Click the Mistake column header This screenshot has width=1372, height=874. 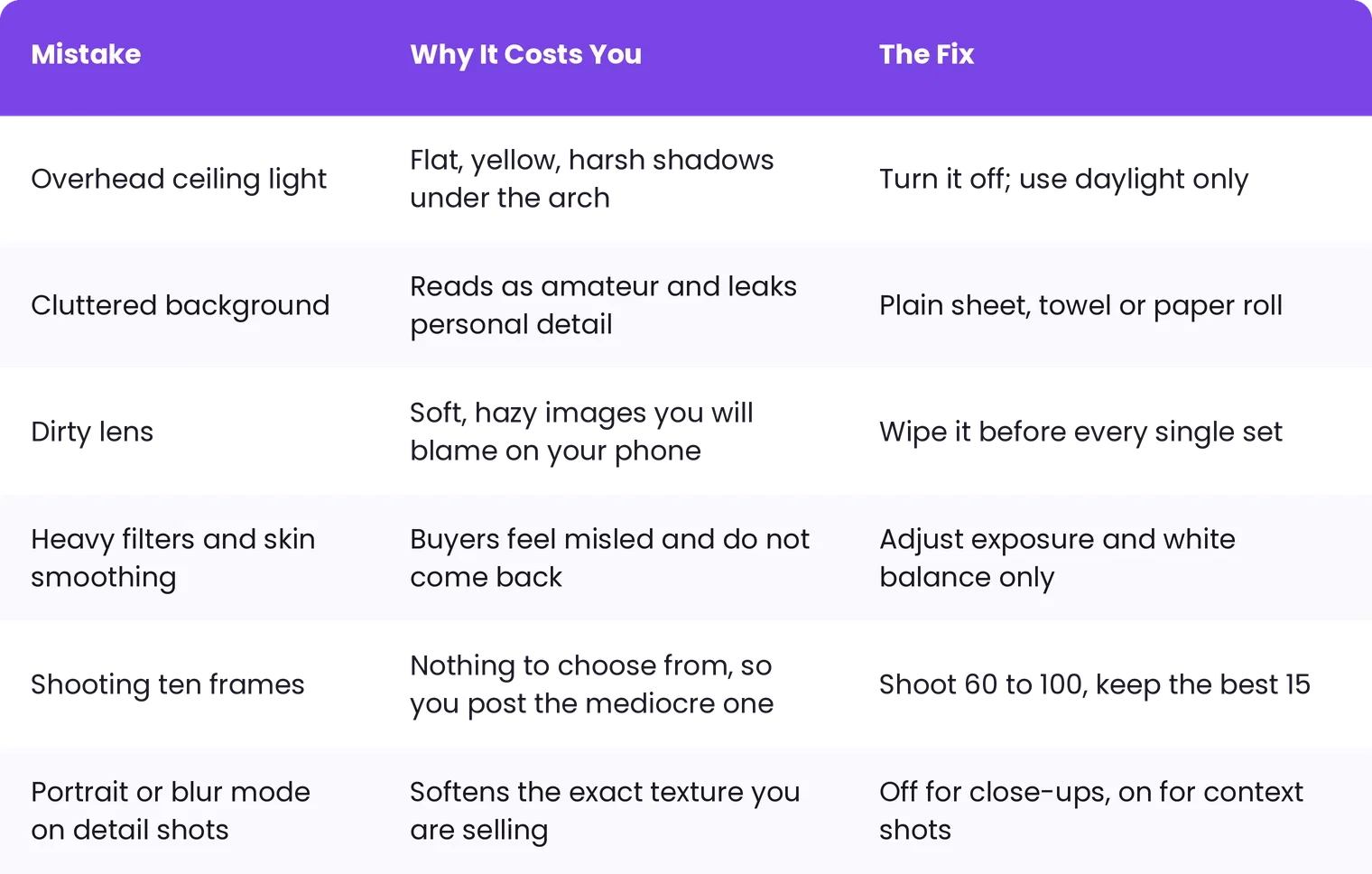click(x=86, y=54)
